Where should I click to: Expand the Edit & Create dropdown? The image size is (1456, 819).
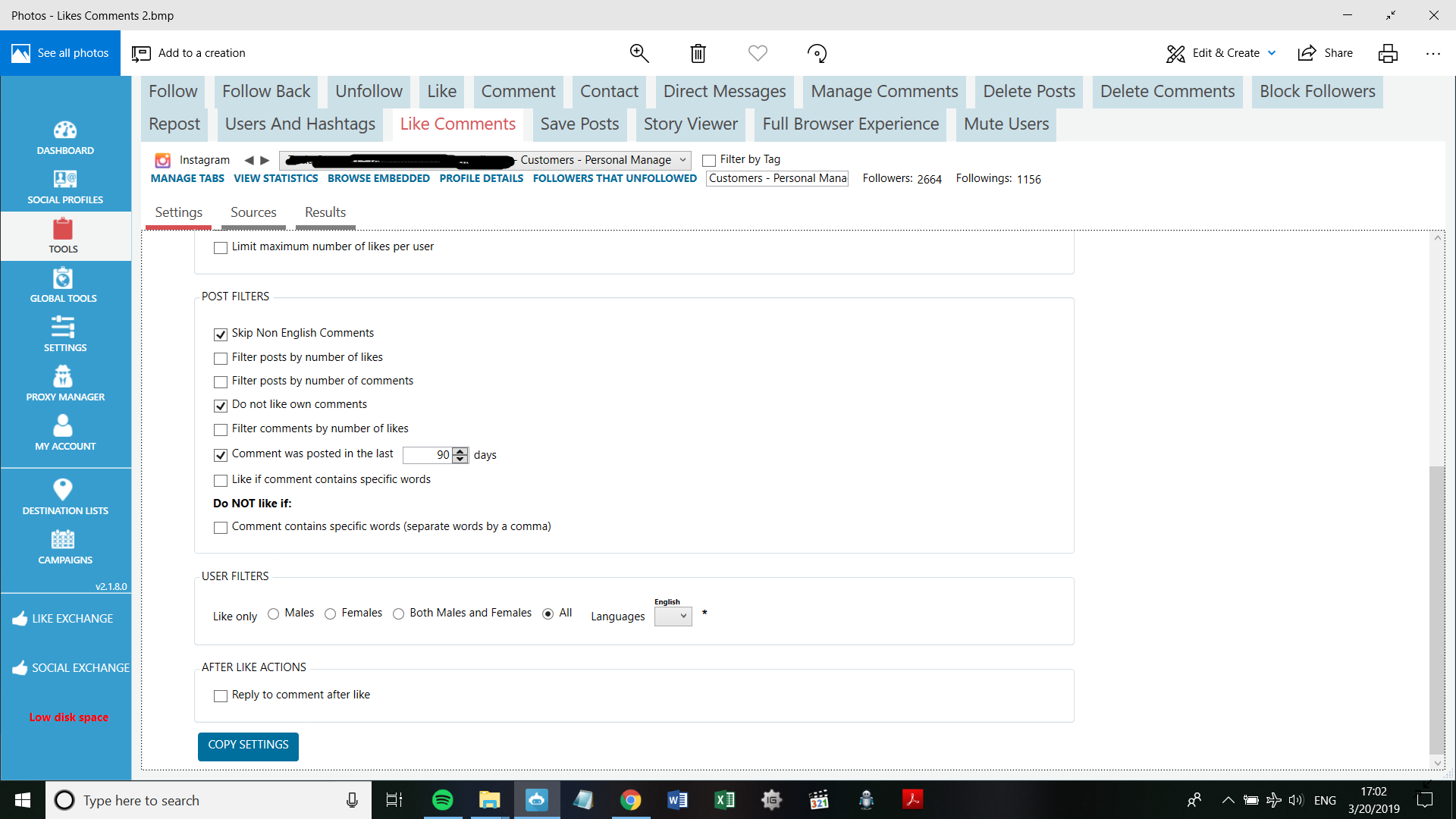click(1272, 53)
